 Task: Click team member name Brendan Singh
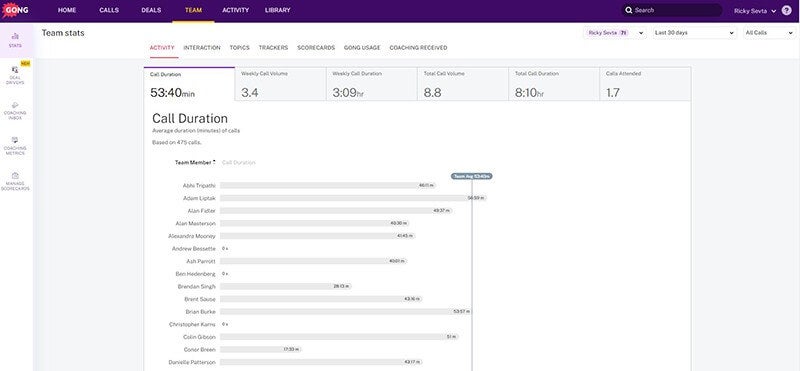(x=196, y=286)
